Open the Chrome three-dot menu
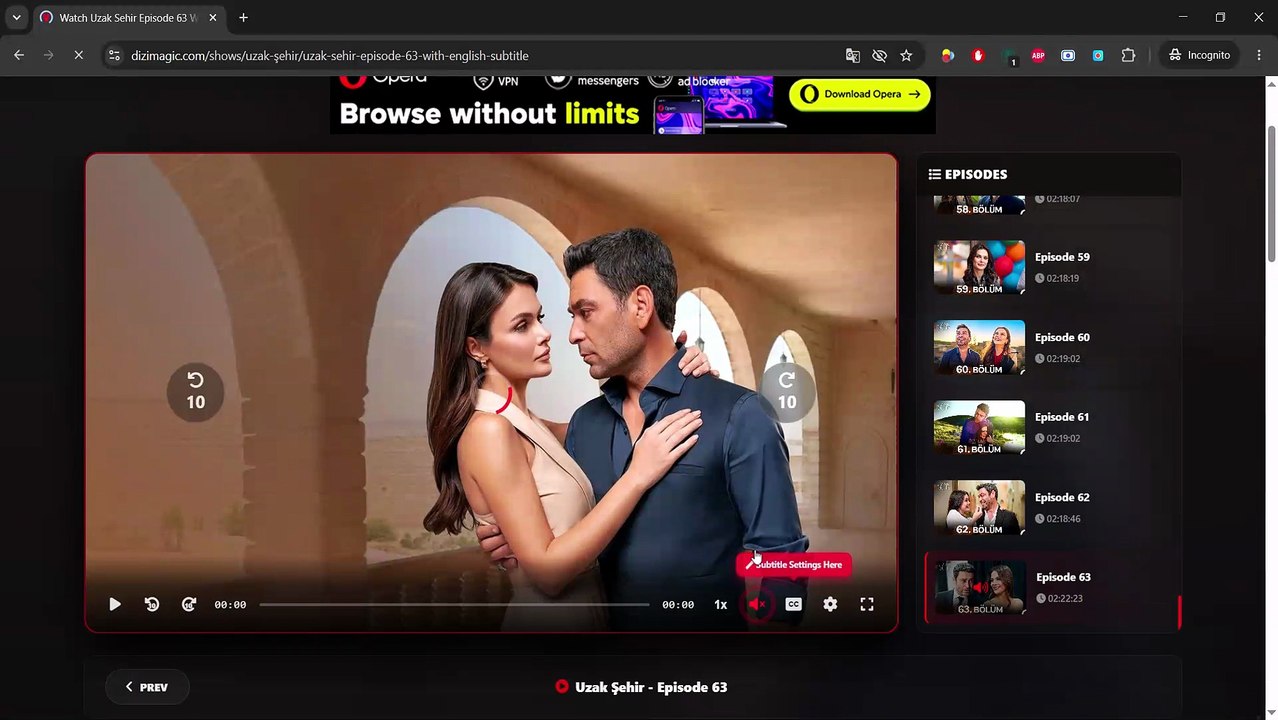The width and height of the screenshot is (1278, 720). point(1258,55)
